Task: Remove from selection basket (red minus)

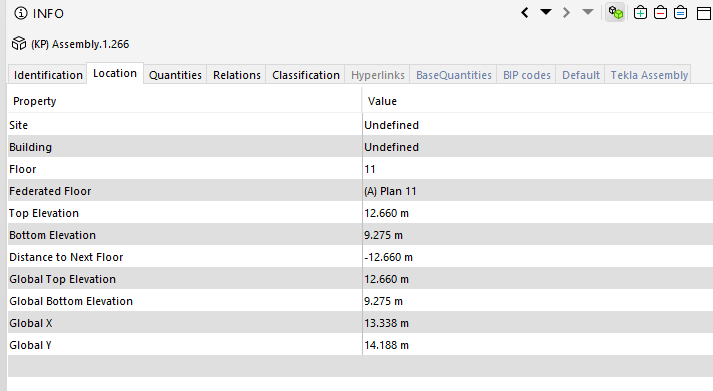Action: tap(660, 13)
